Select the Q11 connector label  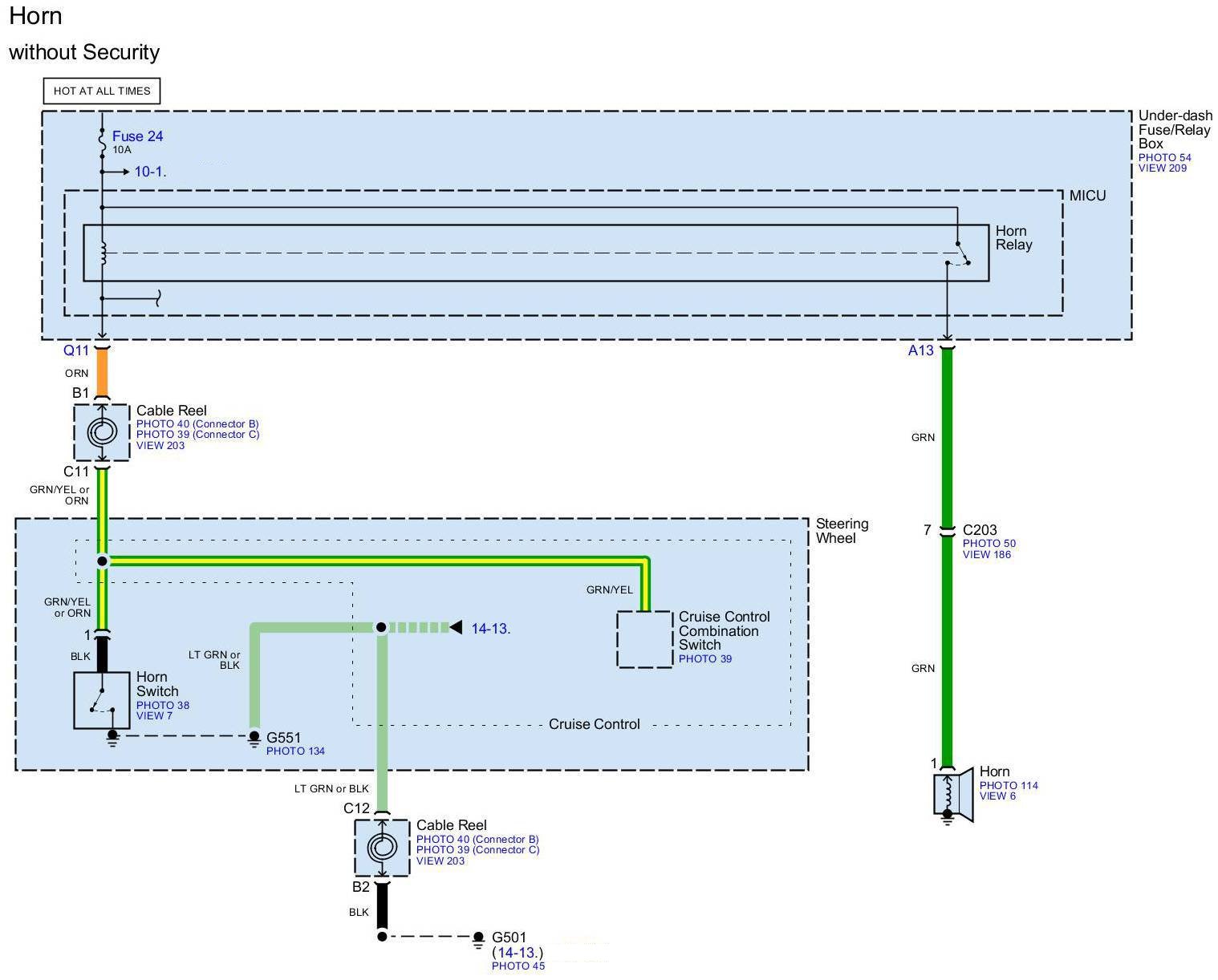[76, 350]
